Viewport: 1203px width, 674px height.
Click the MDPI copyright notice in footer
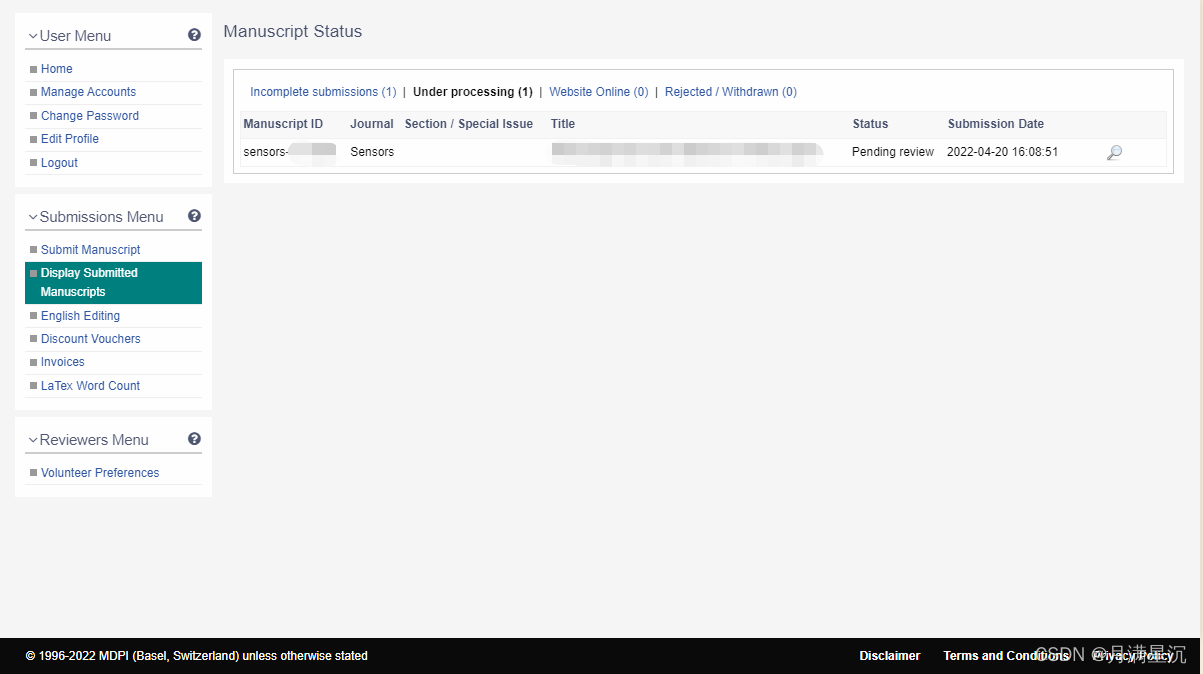click(197, 656)
